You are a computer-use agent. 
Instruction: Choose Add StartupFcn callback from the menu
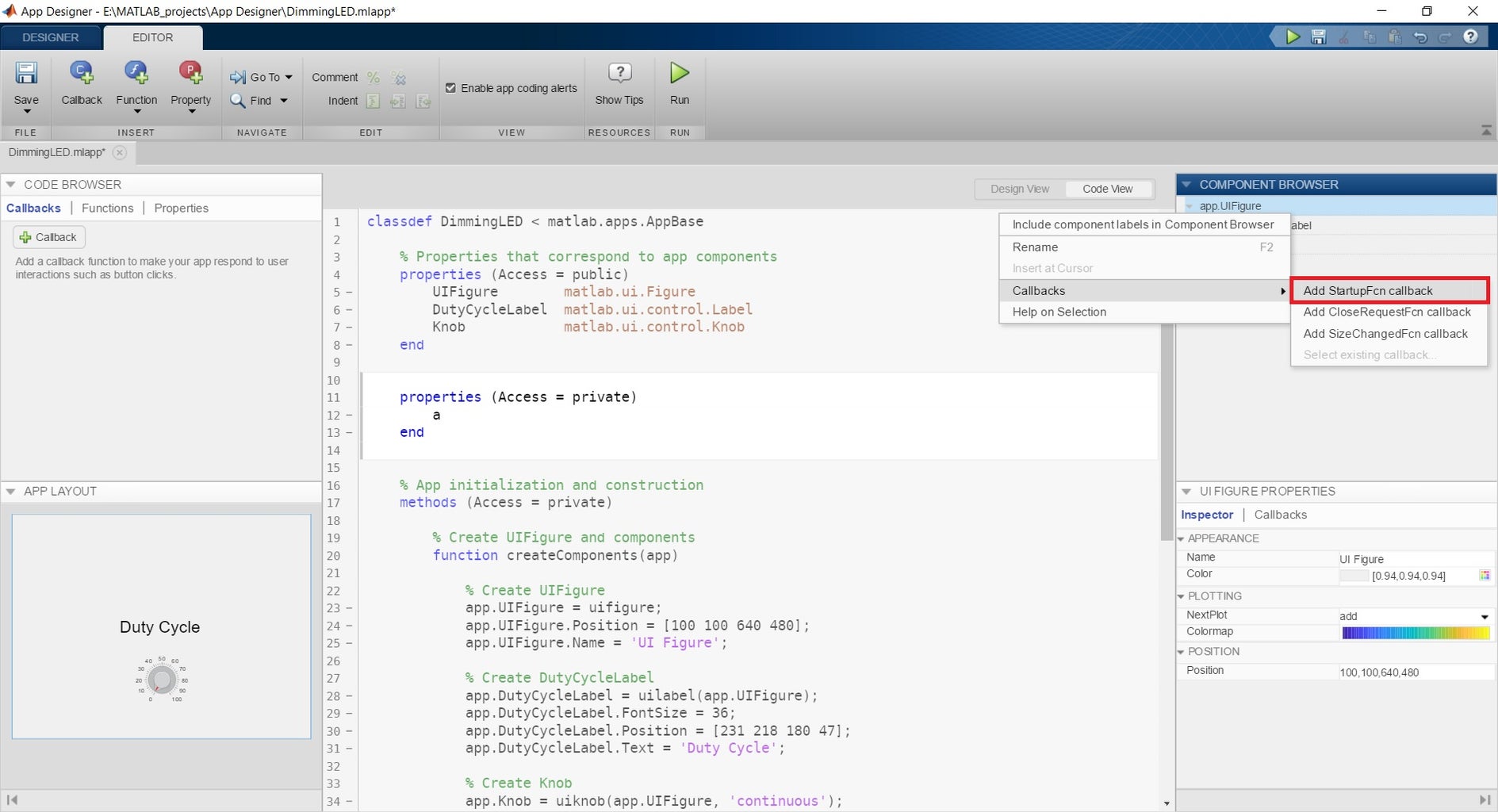[1389, 290]
